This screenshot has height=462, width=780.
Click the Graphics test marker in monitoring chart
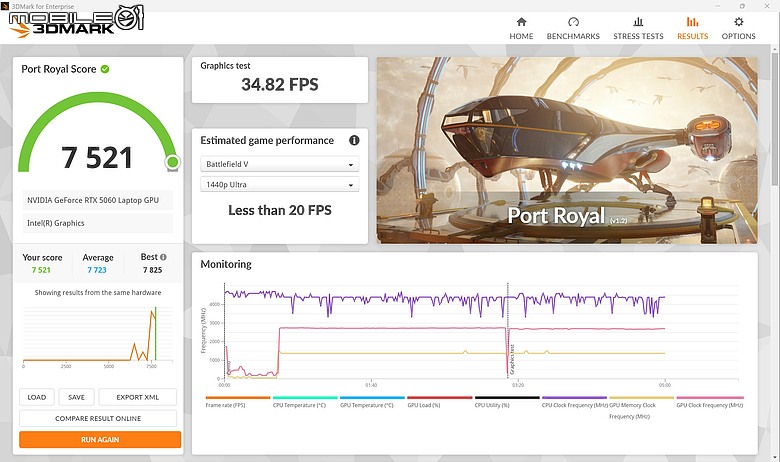(x=512, y=359)
